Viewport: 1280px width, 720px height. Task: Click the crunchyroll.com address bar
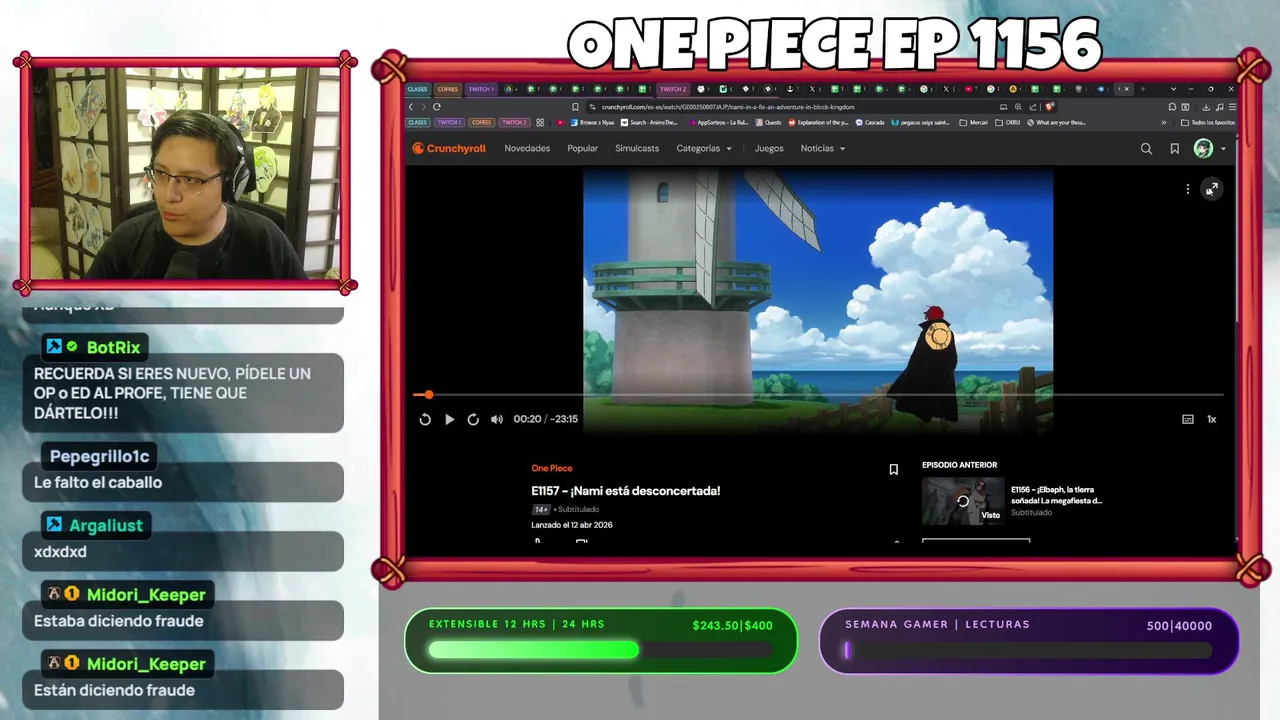click(790, 107)
